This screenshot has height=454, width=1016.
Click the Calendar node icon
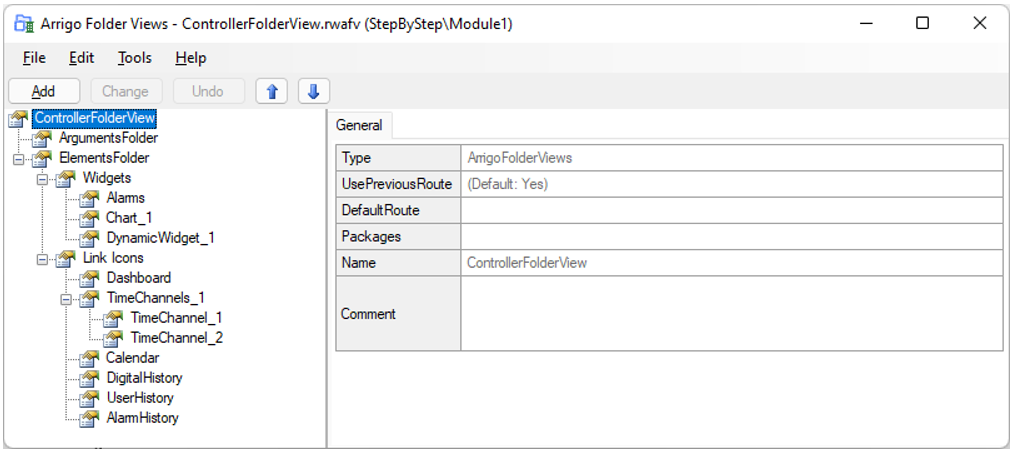[89, 358]
